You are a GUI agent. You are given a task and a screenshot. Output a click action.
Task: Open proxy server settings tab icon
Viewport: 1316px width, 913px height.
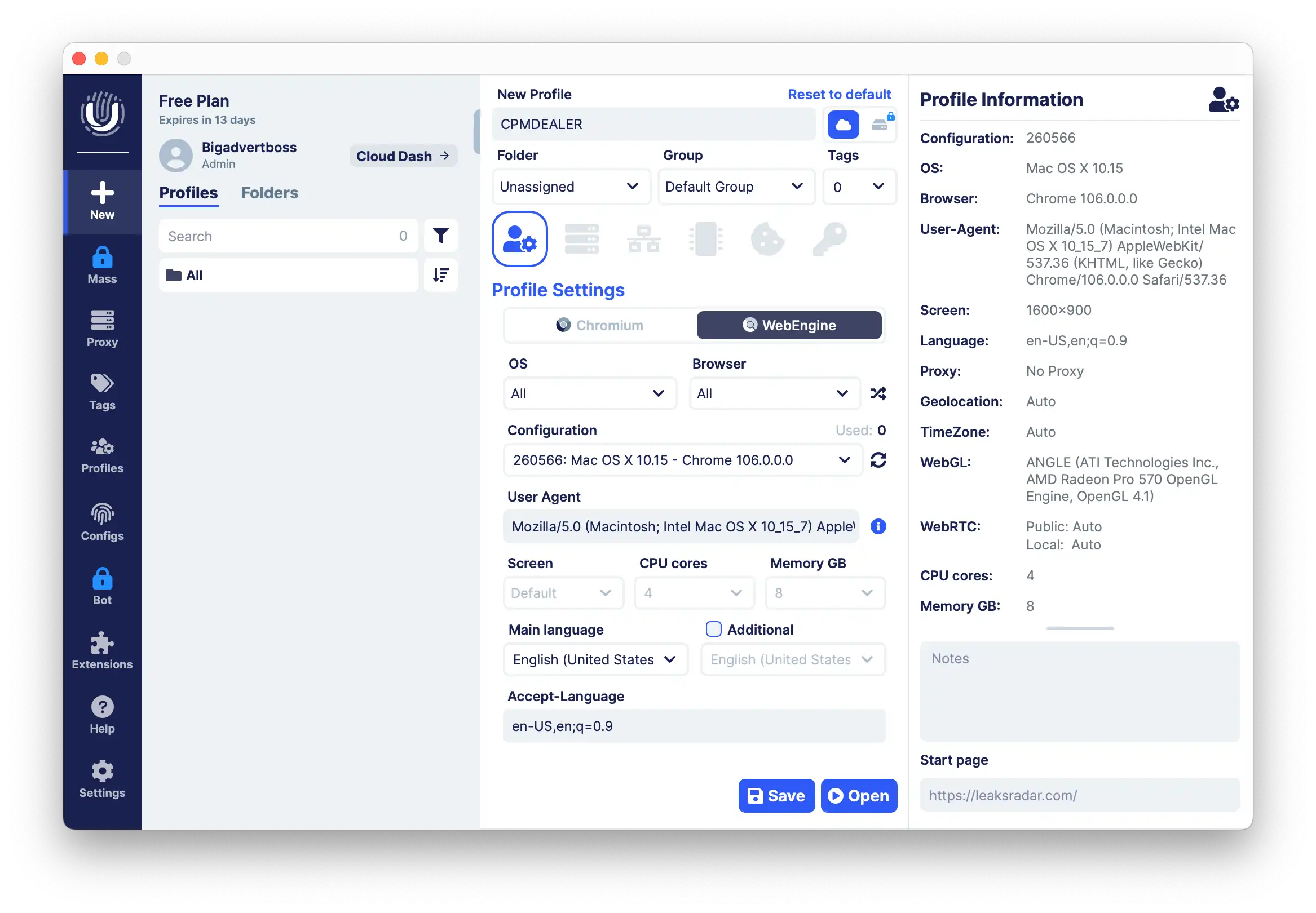[581, 239]
